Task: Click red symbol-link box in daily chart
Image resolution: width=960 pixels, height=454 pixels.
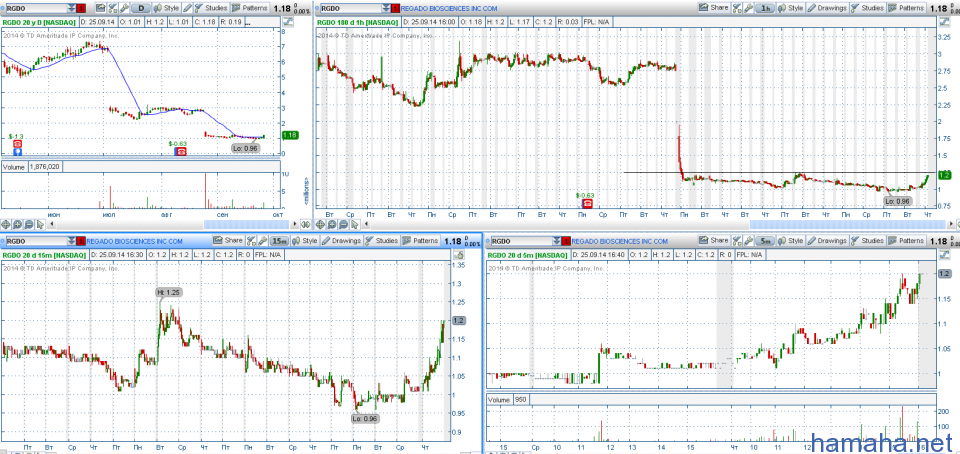Action: (81, 9)
